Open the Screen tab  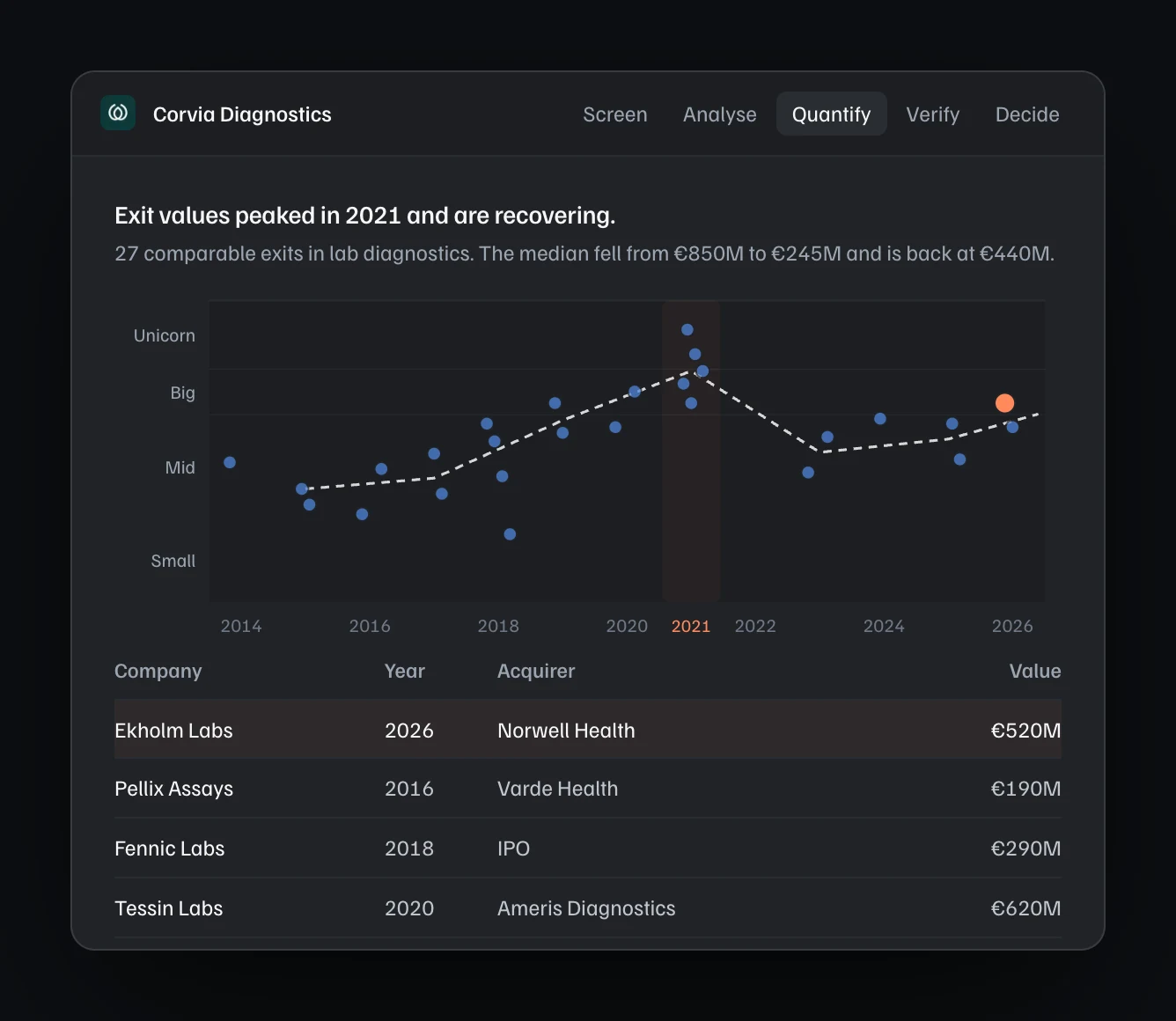click(615, 114)
